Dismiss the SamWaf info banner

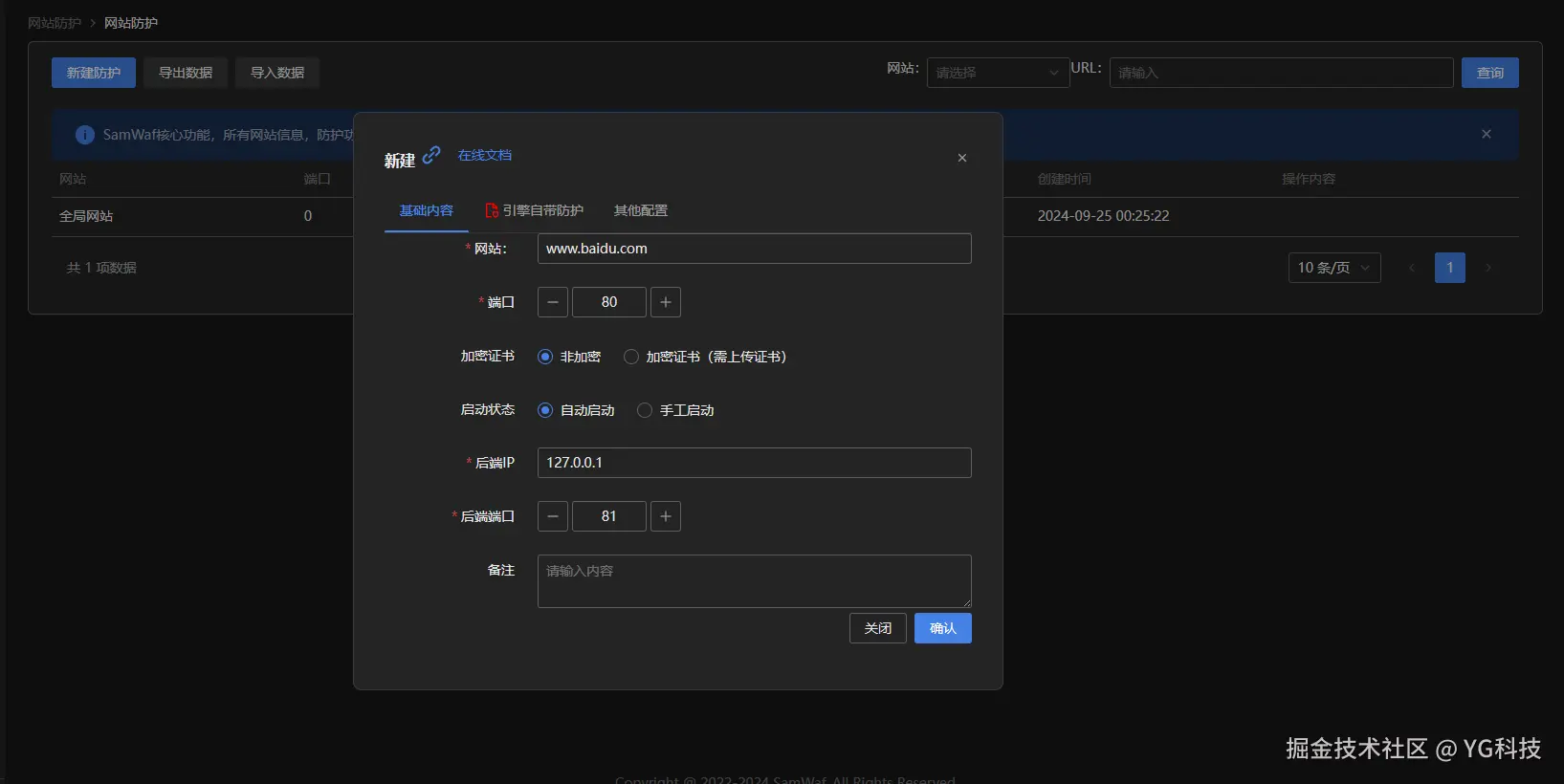(x=1487, y=134)
